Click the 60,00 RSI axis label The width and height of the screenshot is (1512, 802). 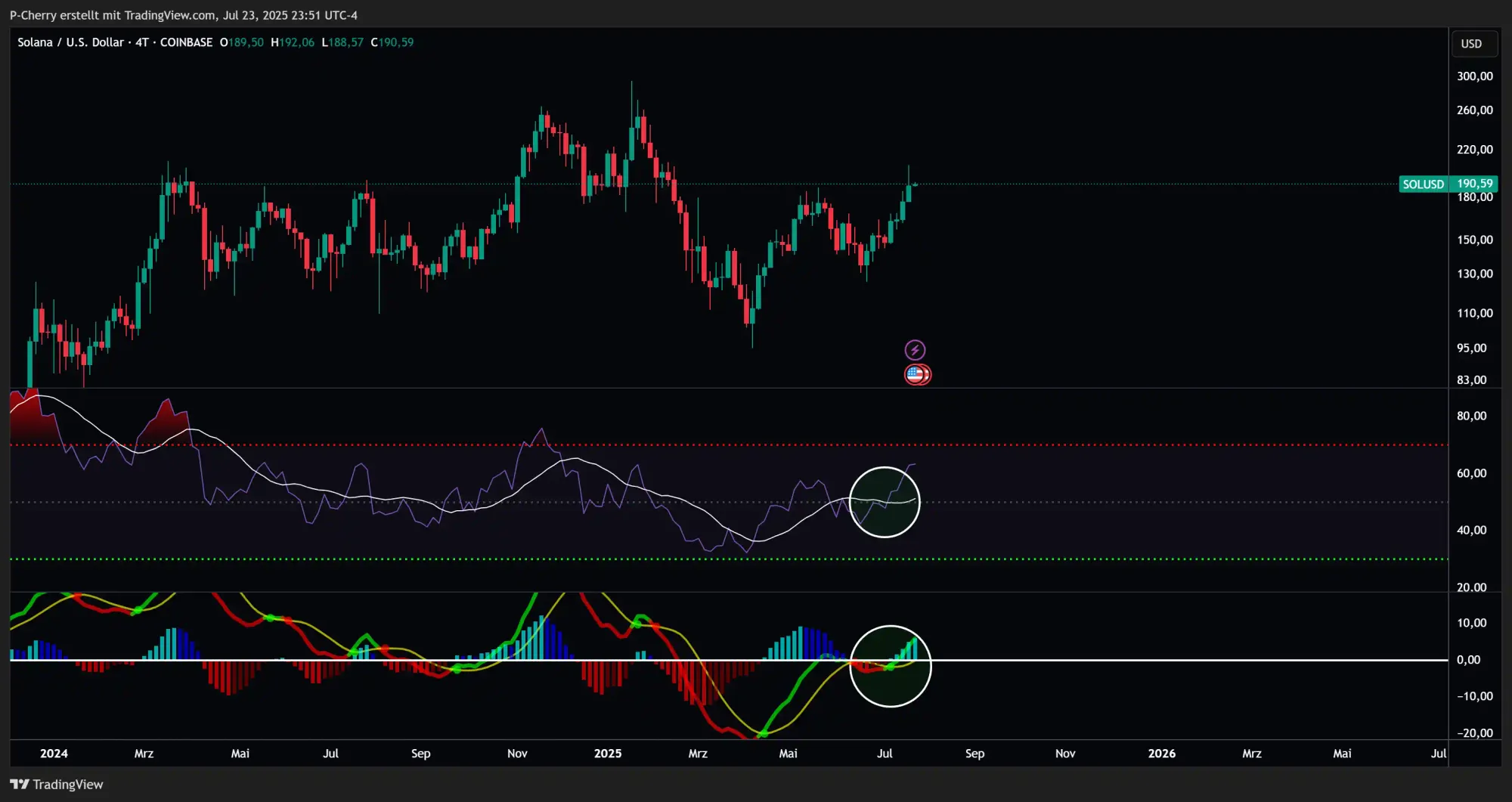(x=1472, y=473)
